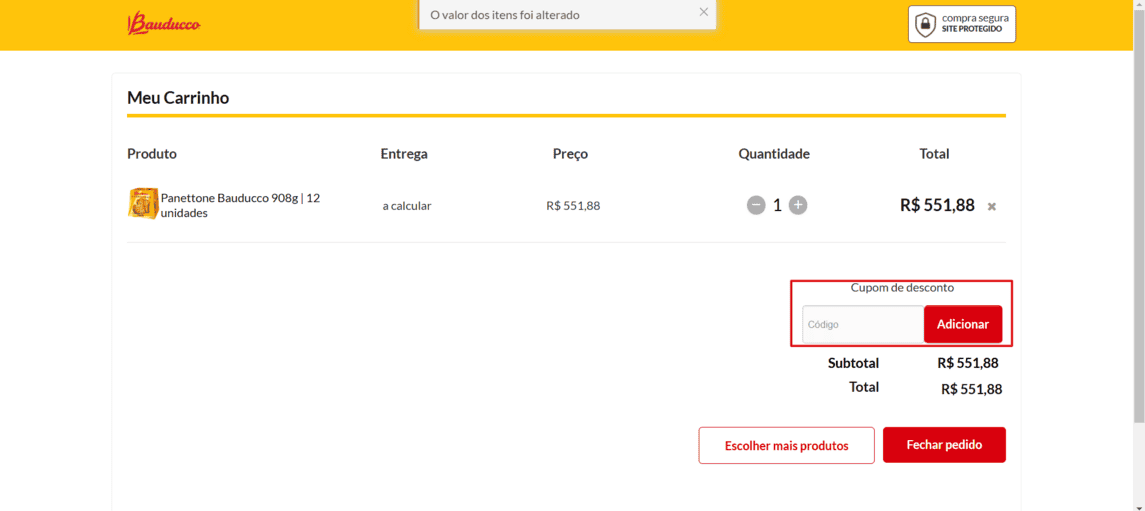Select the item total R$ 551,88 in row
Image resolution: width=1145 pixels, height=511 pixels.
tap(937, 205)
